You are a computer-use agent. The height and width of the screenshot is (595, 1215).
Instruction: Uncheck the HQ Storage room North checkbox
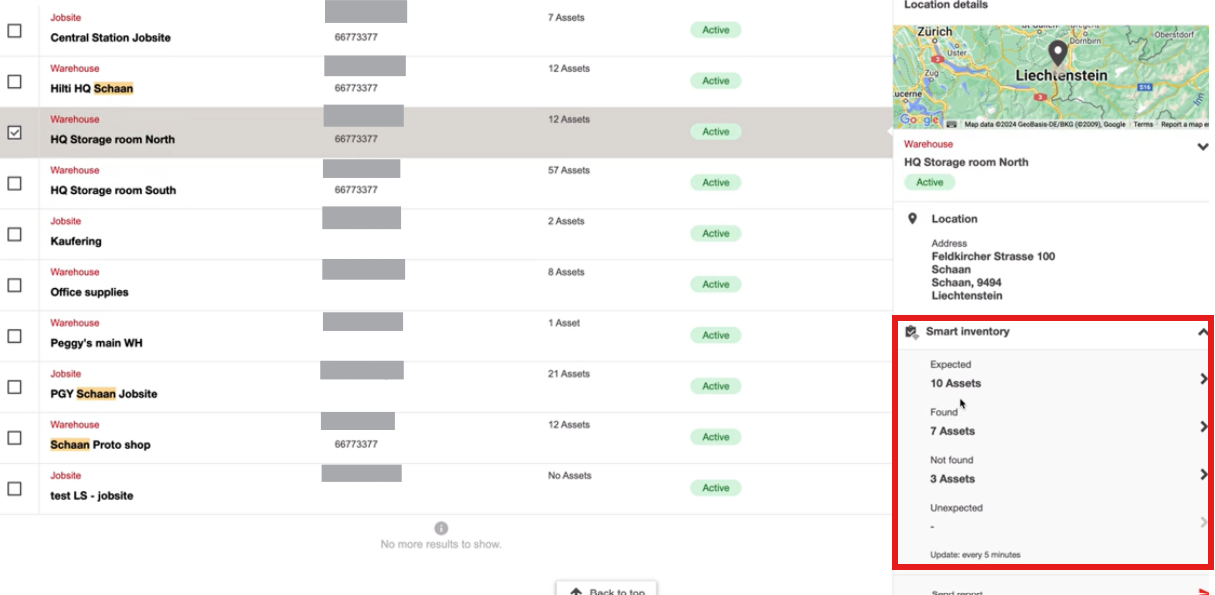[x=15, y=132]
